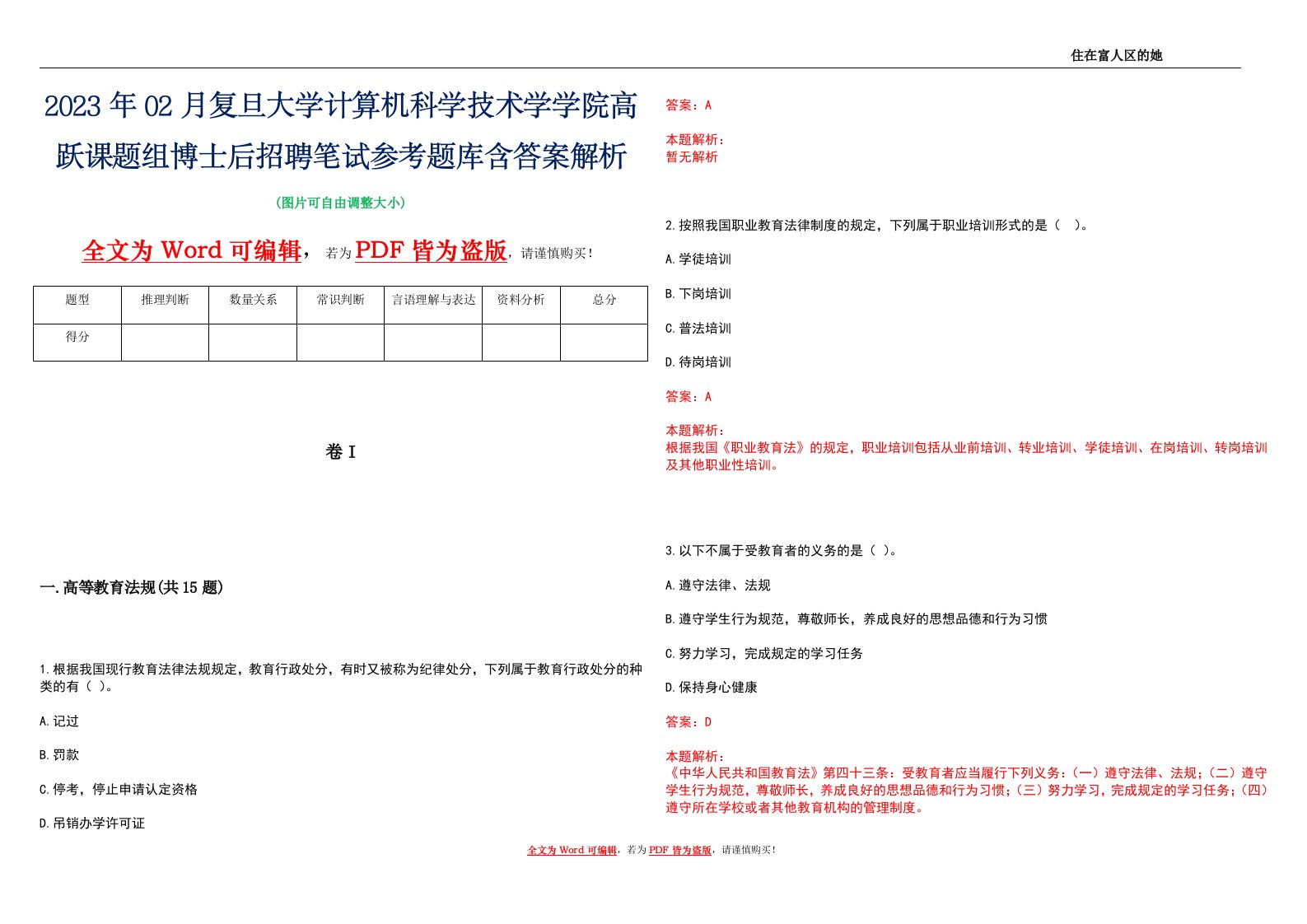Select option 'A.遵守法律、法规'
Screen dimensions: 1307x924
point(718,585)
